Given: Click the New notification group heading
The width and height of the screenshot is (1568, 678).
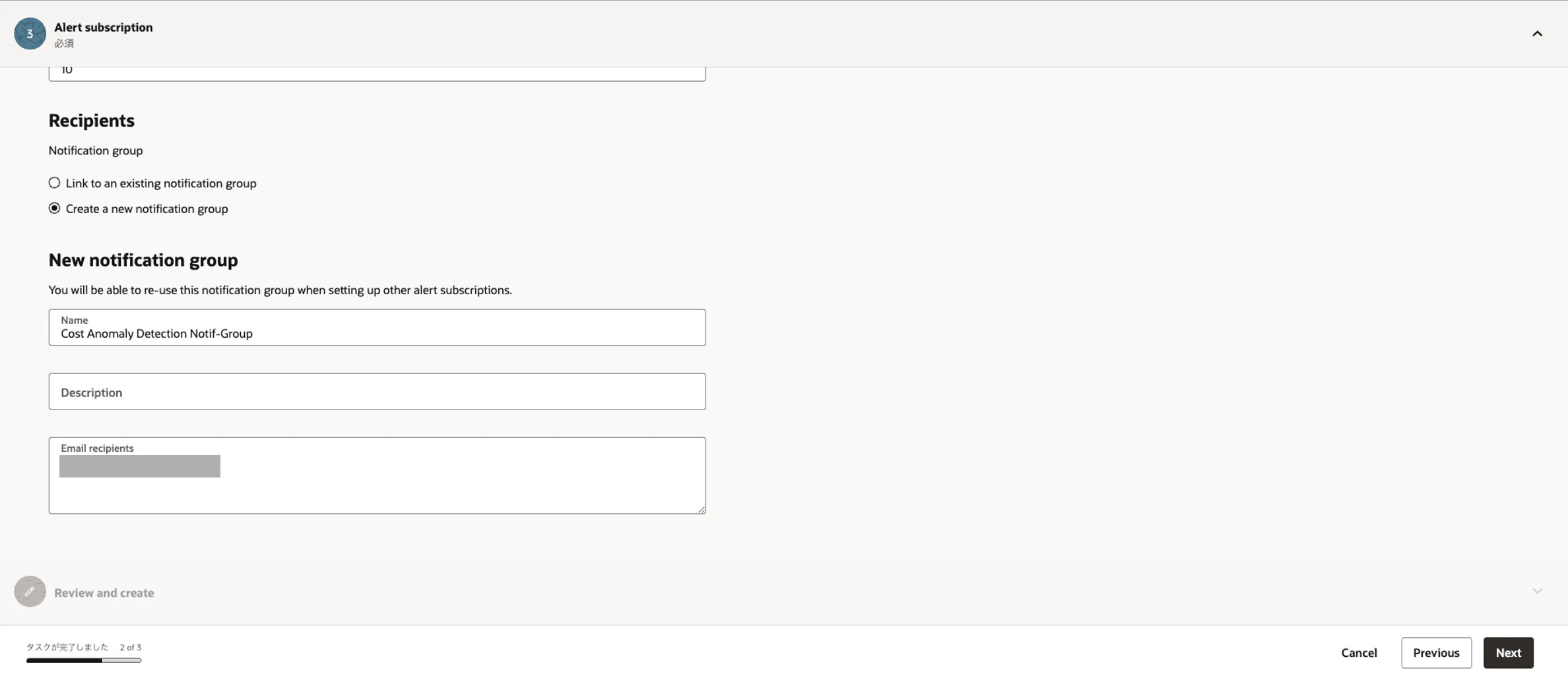Looking at the screenshot, I should point(143,261).
